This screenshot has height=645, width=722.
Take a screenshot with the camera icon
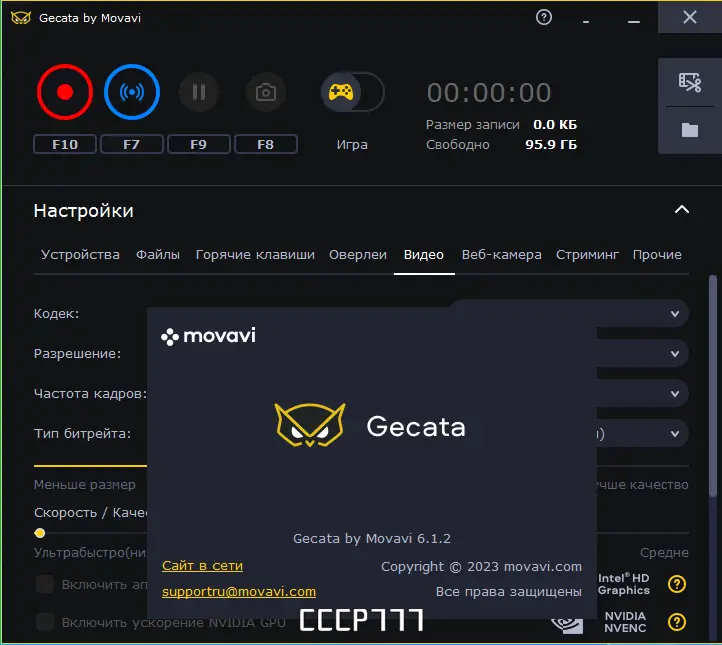tap(266, 92)
